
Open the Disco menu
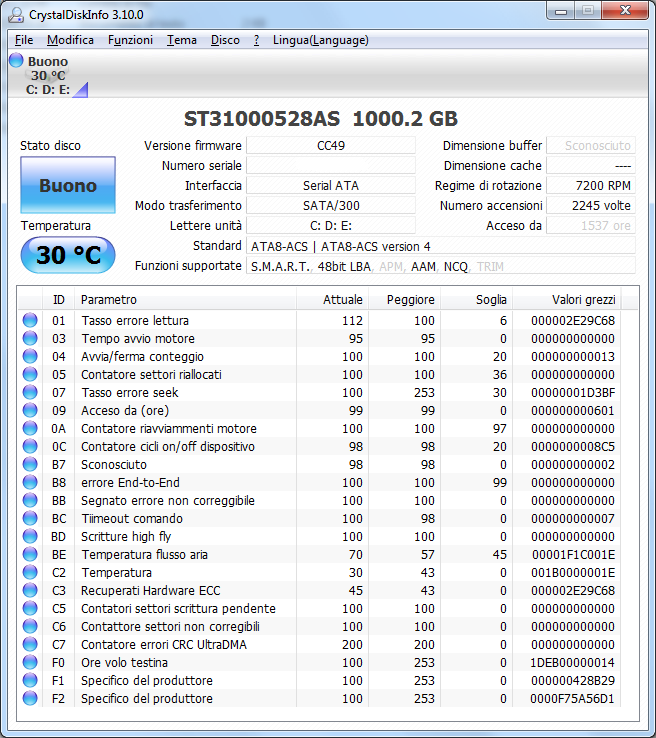pos(225,40)
